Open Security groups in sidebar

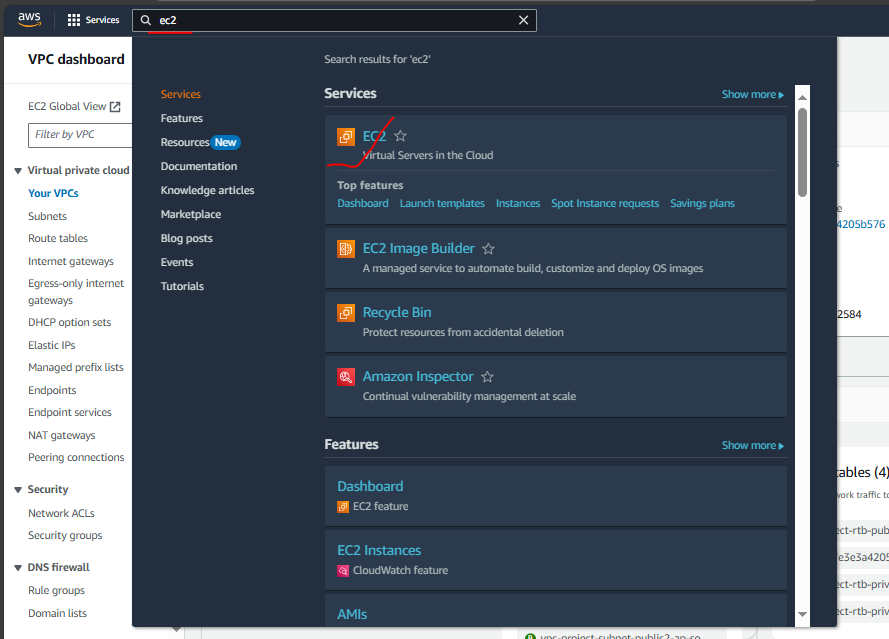[65, 536]
